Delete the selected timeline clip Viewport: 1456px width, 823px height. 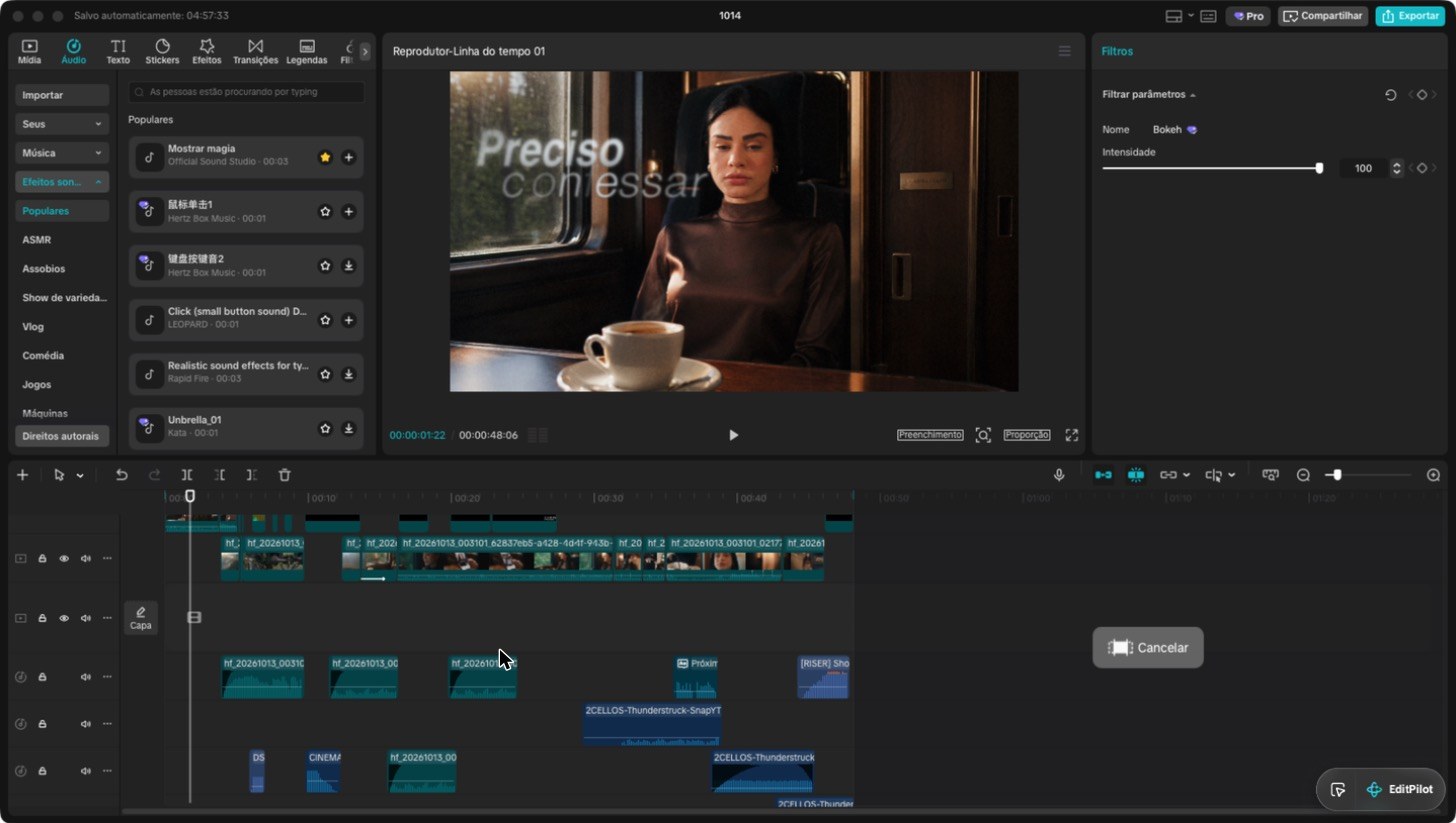[x=284, y=475]
